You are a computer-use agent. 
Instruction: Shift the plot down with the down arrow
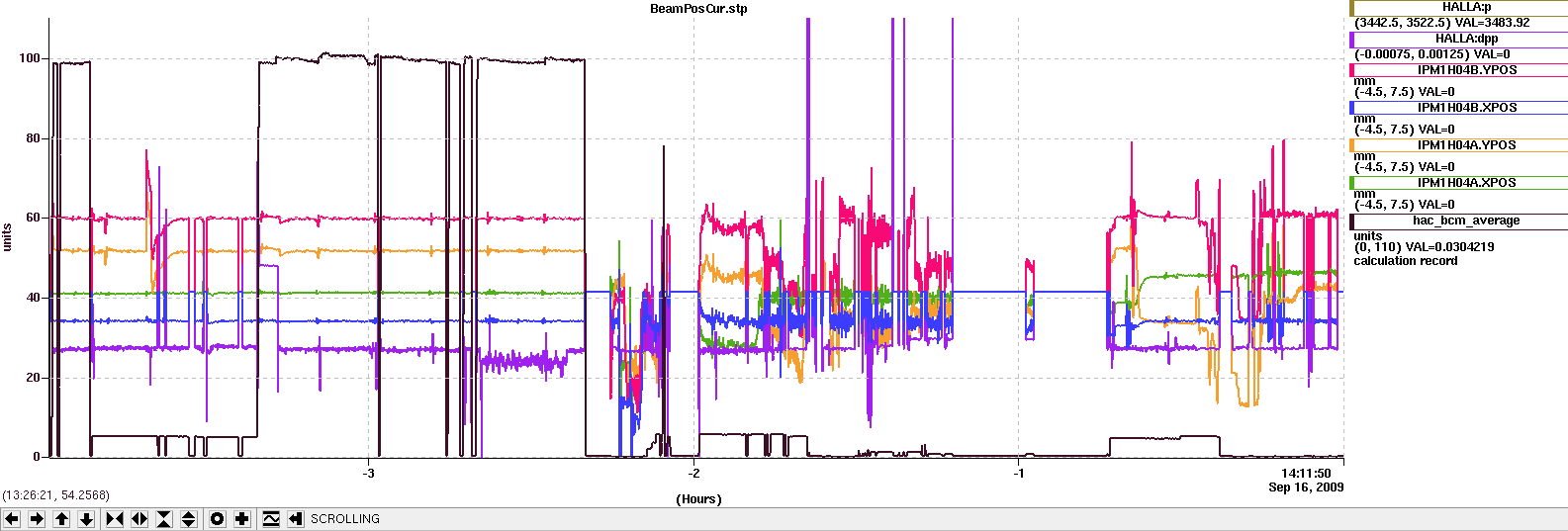(86, 518)
